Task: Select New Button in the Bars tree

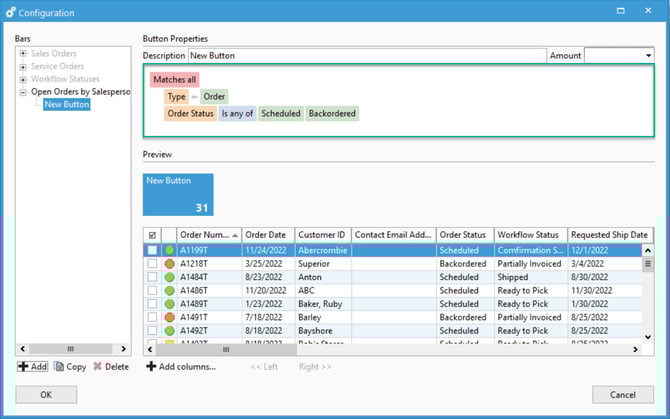Action: (66, 105)
